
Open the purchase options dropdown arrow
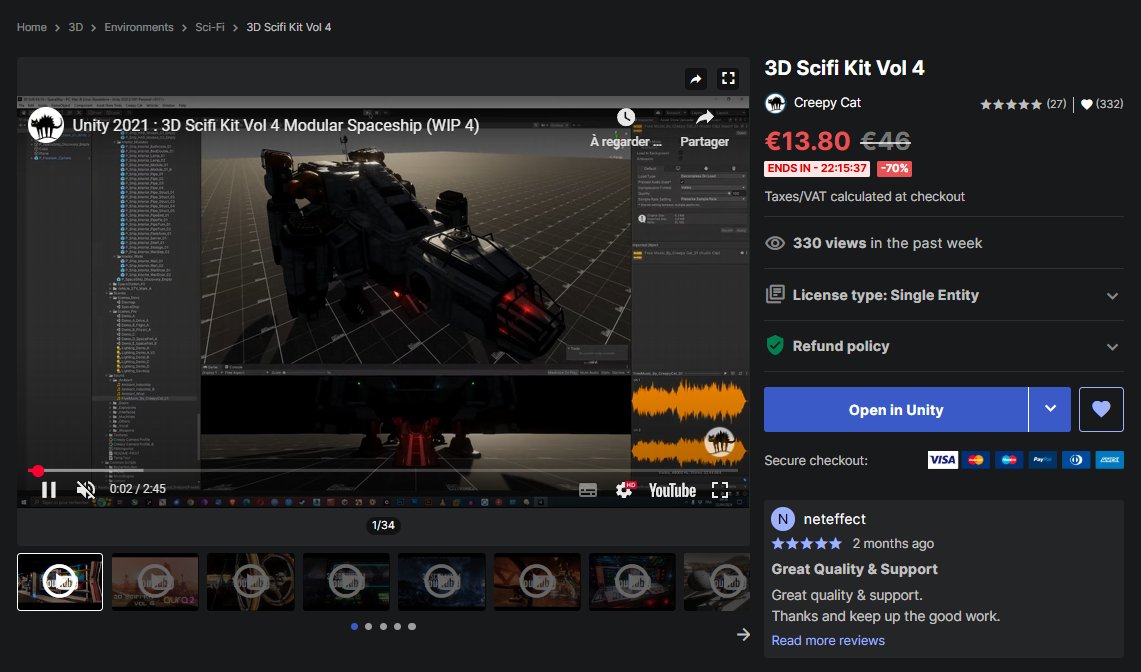tap(1050, 409)
